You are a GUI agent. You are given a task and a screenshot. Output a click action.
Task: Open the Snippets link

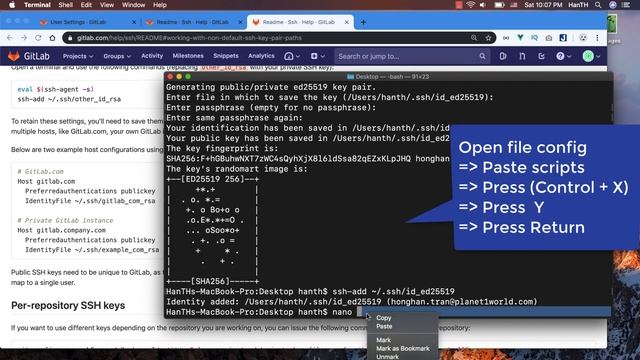[226, 56]
